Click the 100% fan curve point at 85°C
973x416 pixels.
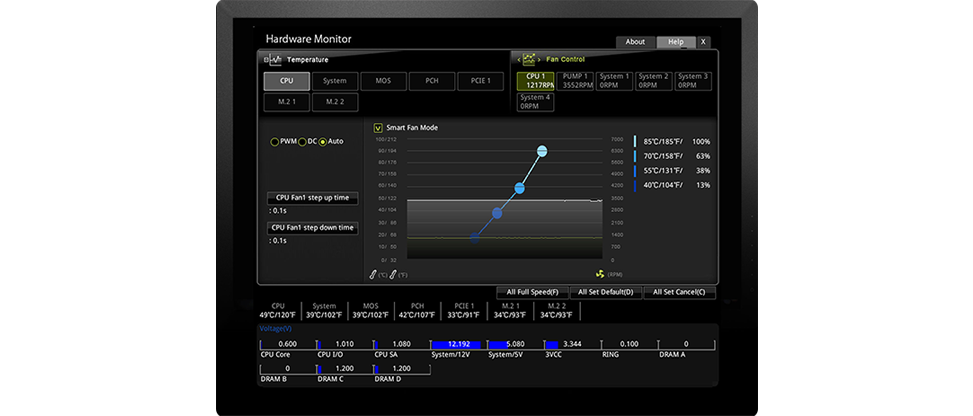point(542,151)
